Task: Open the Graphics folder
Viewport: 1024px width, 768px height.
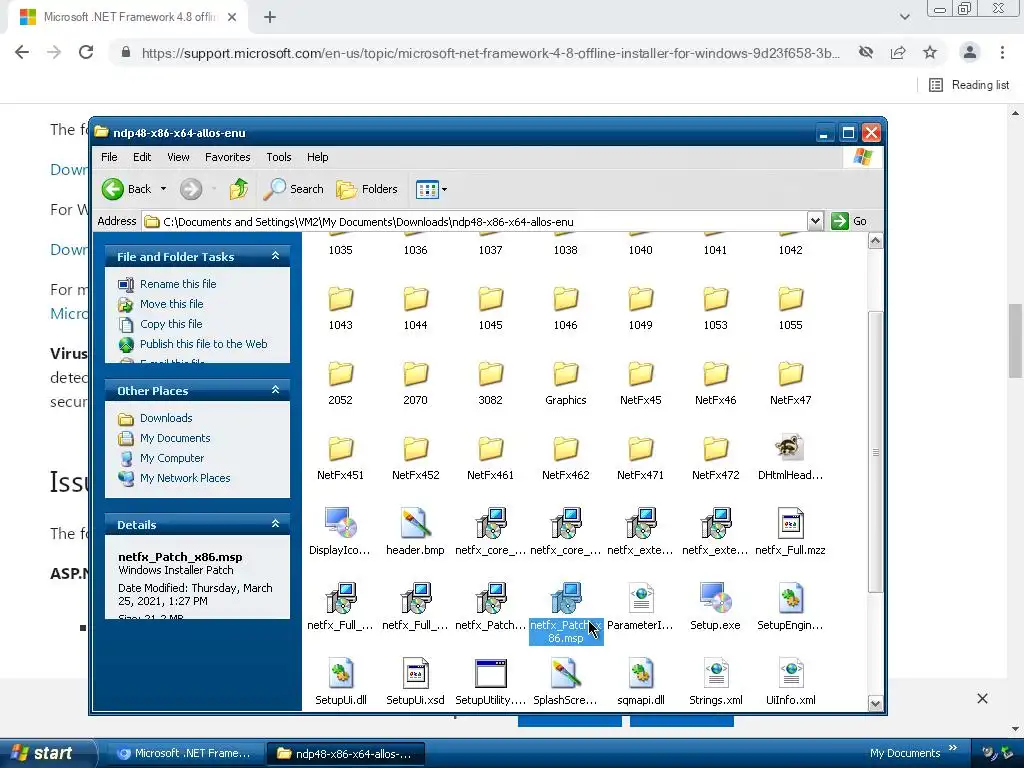Action: [566, 374]
